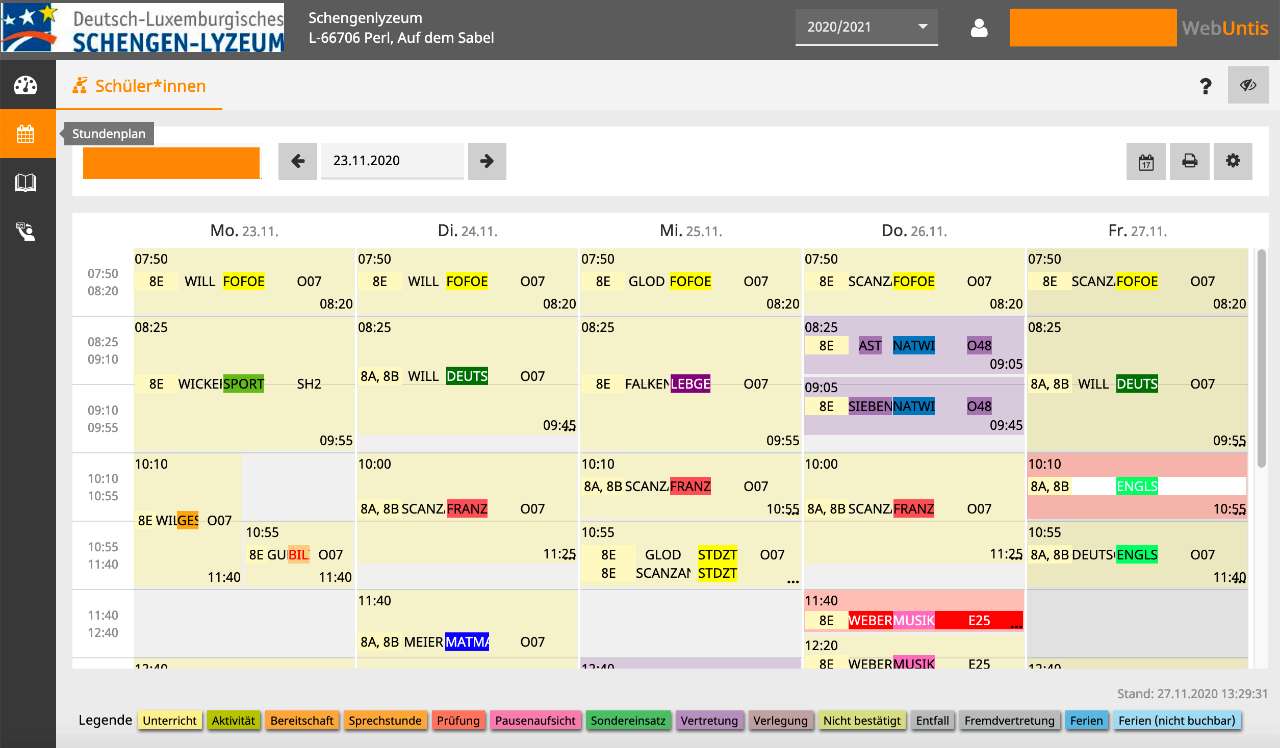
Task: Open the Stundenplan calendar sidebar icon
Action: [x=26, y=134]
